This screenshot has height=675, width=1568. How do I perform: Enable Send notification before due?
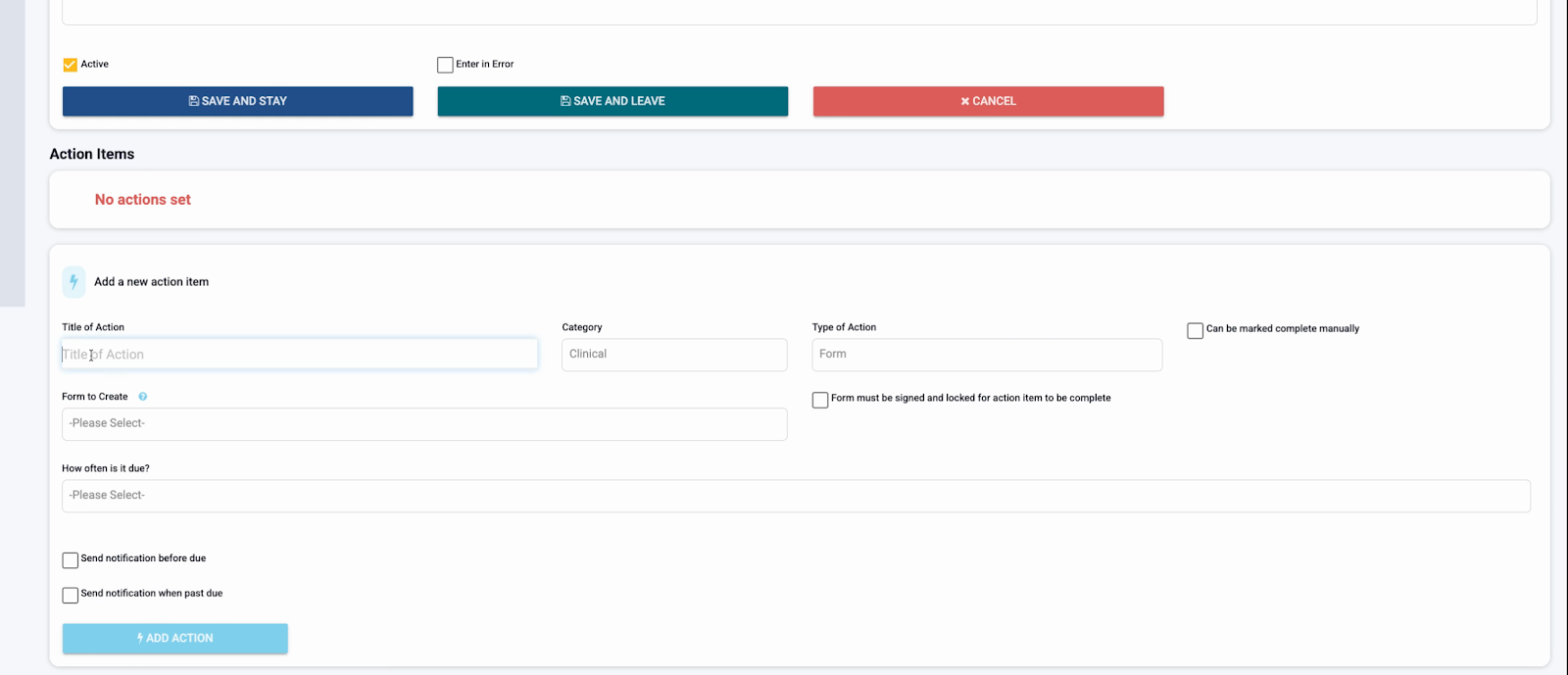point(71,560)
